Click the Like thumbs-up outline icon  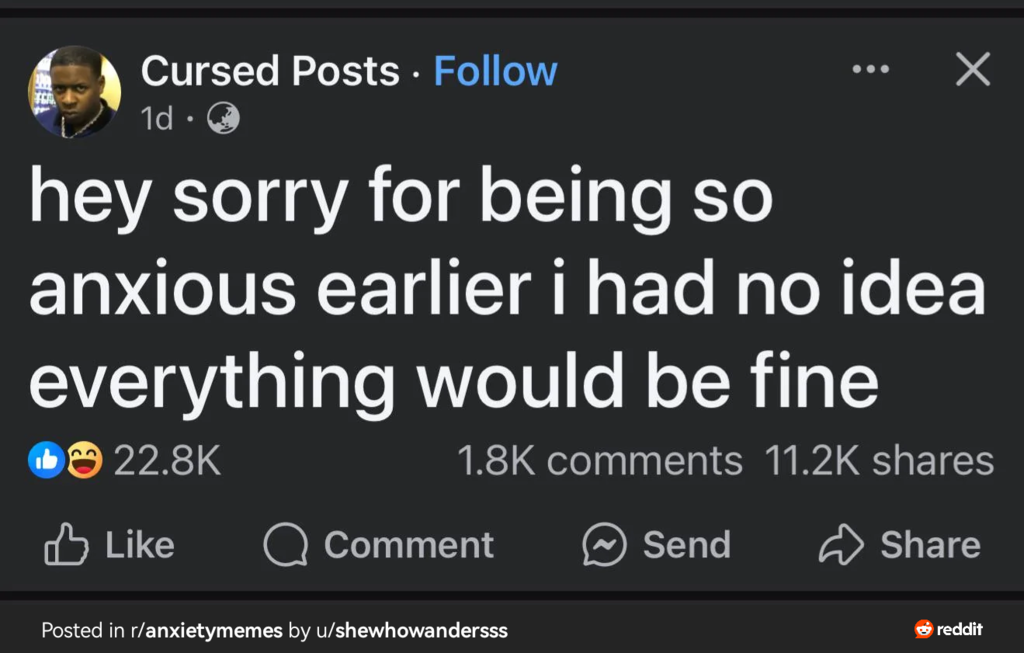66,543
